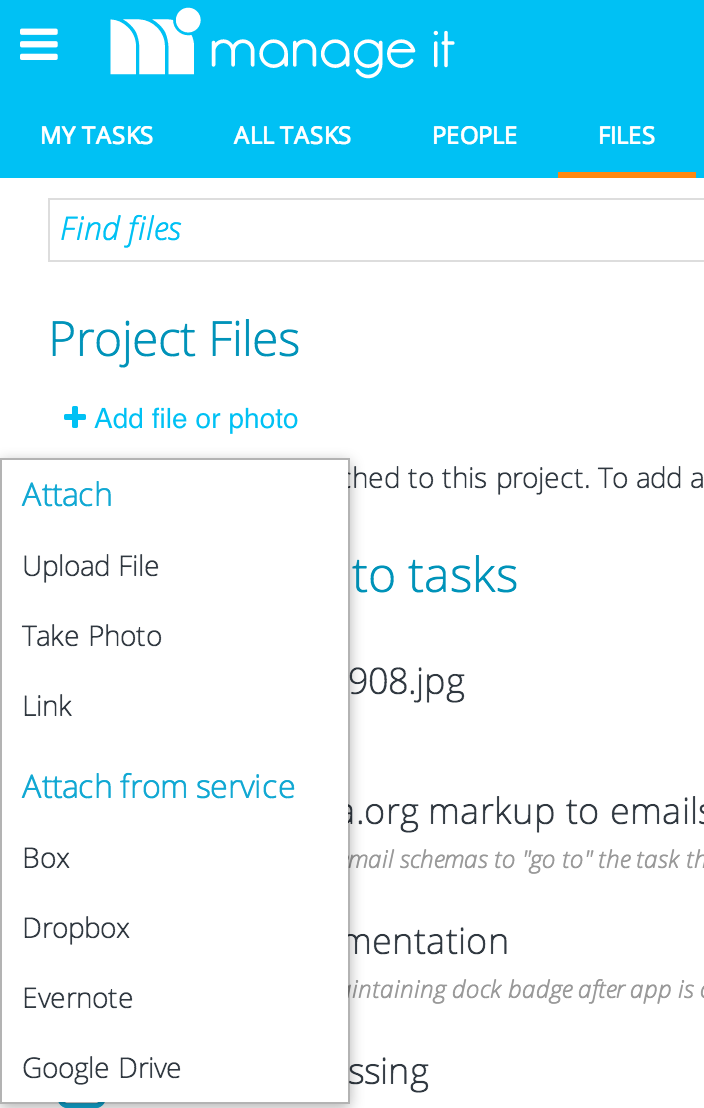
Task: Open the item ending in 'ssing'
Action: point(389,1071)
